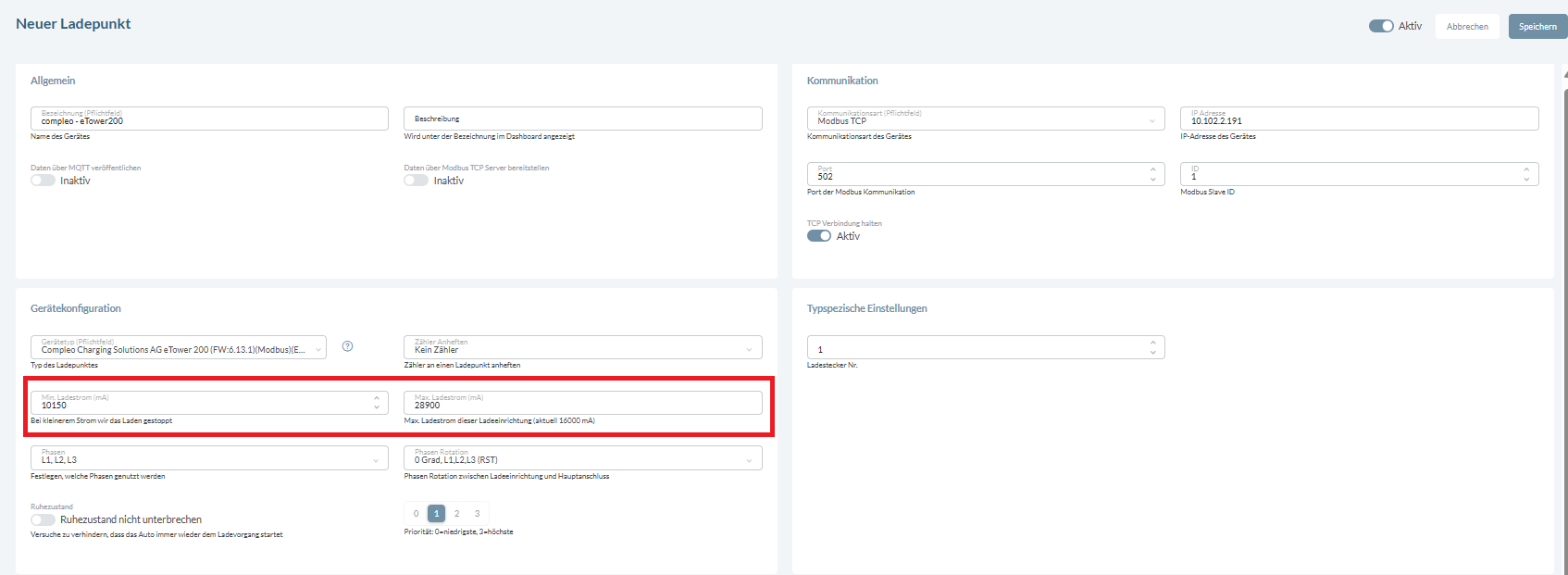Open the Phasen selection dropdown

(208, 458)
